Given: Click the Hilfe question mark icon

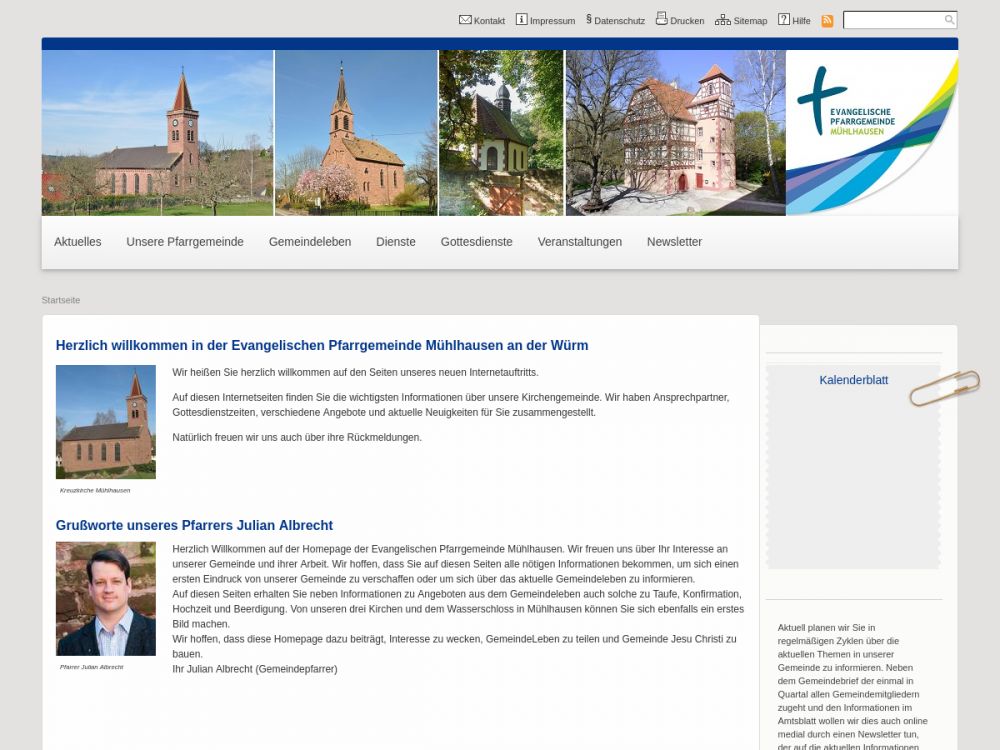Looking at the screenshot, I should [784, 19].
